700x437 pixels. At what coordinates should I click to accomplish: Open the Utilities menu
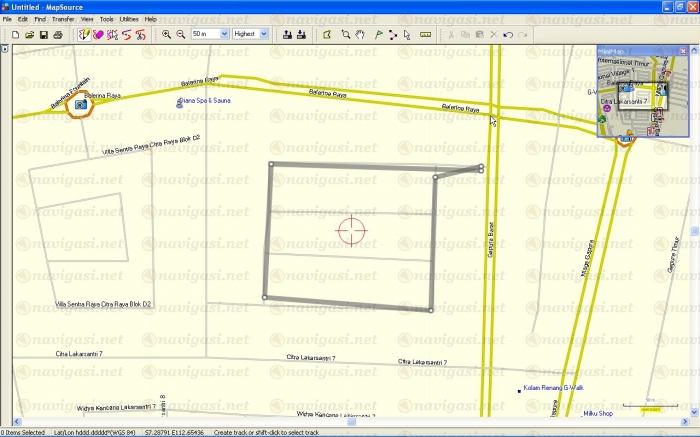129,19
